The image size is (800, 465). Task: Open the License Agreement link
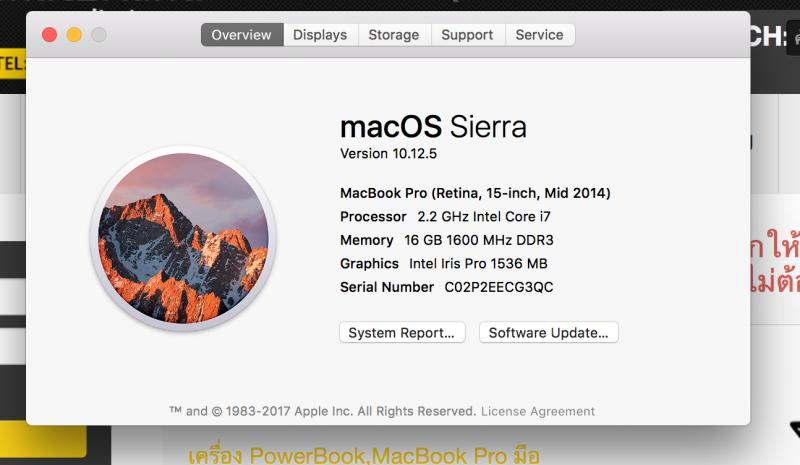[x=538, y=411]
